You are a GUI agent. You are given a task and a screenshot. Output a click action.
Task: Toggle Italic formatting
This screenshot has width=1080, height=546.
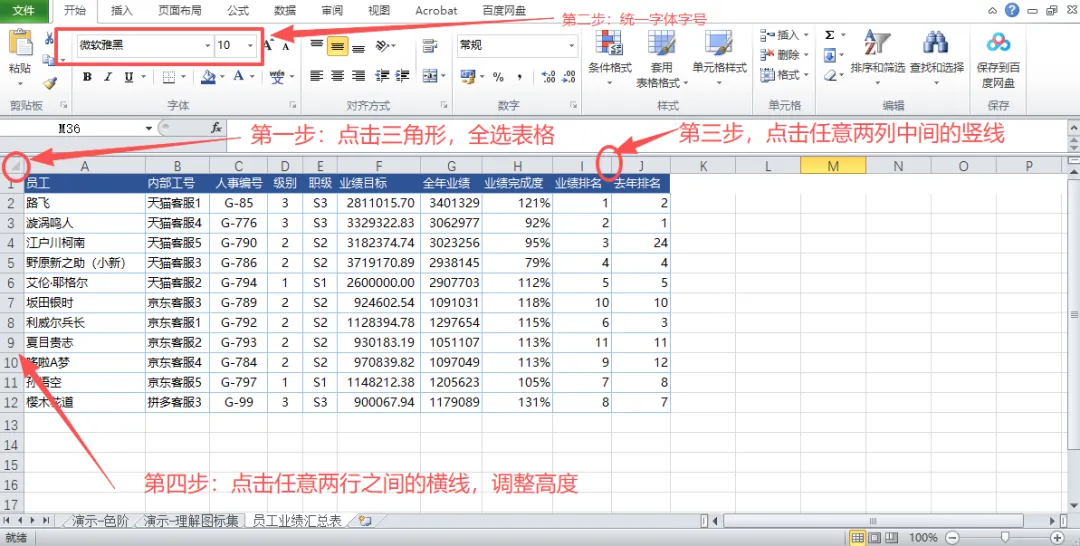click(x=107, y=76)
